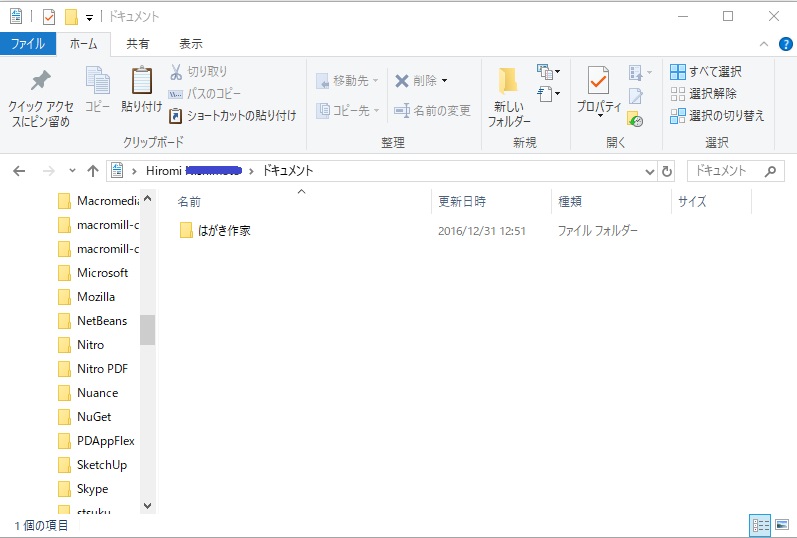
Task: Click the Paste (貼り付け) clipboard icon
Action: tap(142, 80)
